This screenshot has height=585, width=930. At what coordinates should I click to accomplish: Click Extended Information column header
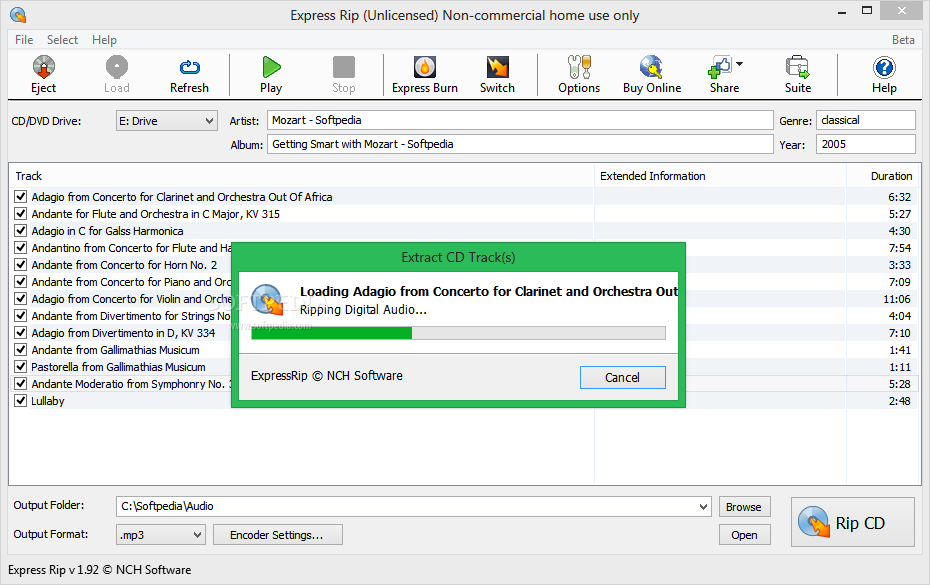click(720, 176)
